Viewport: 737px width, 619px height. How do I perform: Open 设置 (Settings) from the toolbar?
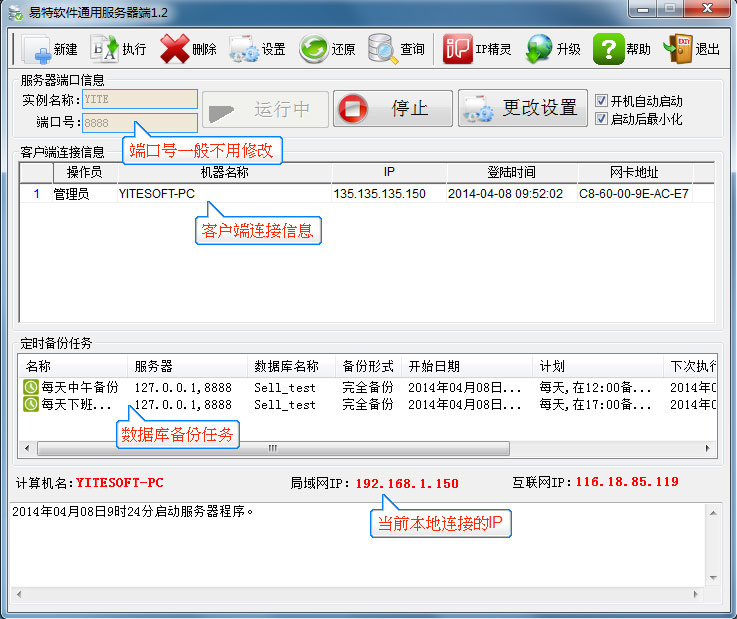click(244, 49)
